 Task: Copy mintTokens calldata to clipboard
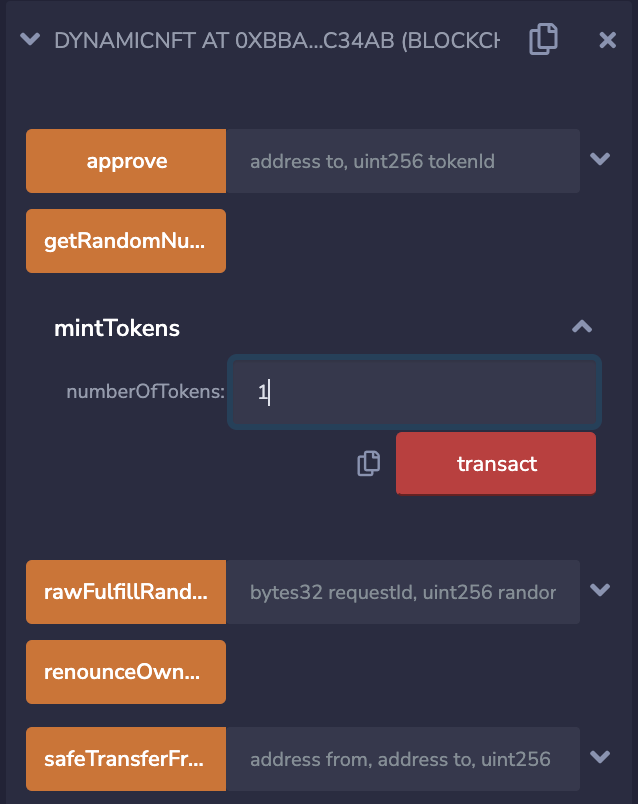point(369,463)
